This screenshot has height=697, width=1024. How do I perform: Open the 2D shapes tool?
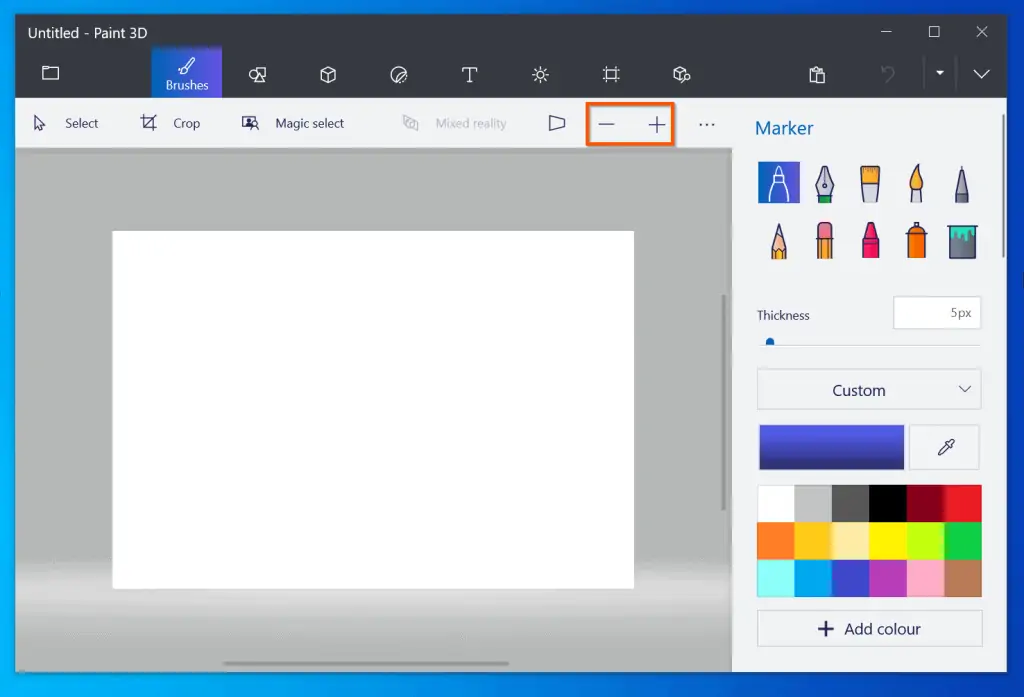point(257,74)
